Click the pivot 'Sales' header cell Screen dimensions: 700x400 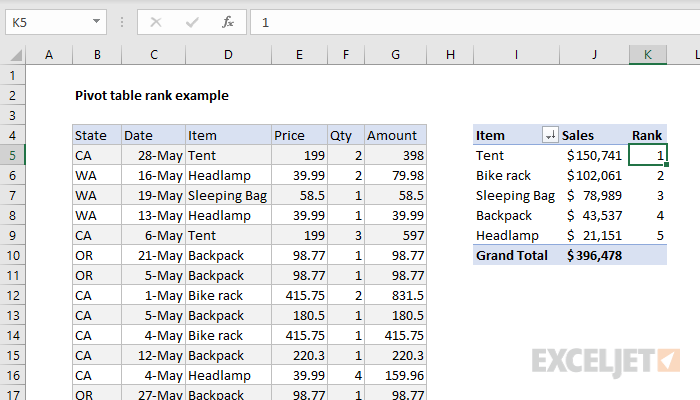[x=594, y=135]
